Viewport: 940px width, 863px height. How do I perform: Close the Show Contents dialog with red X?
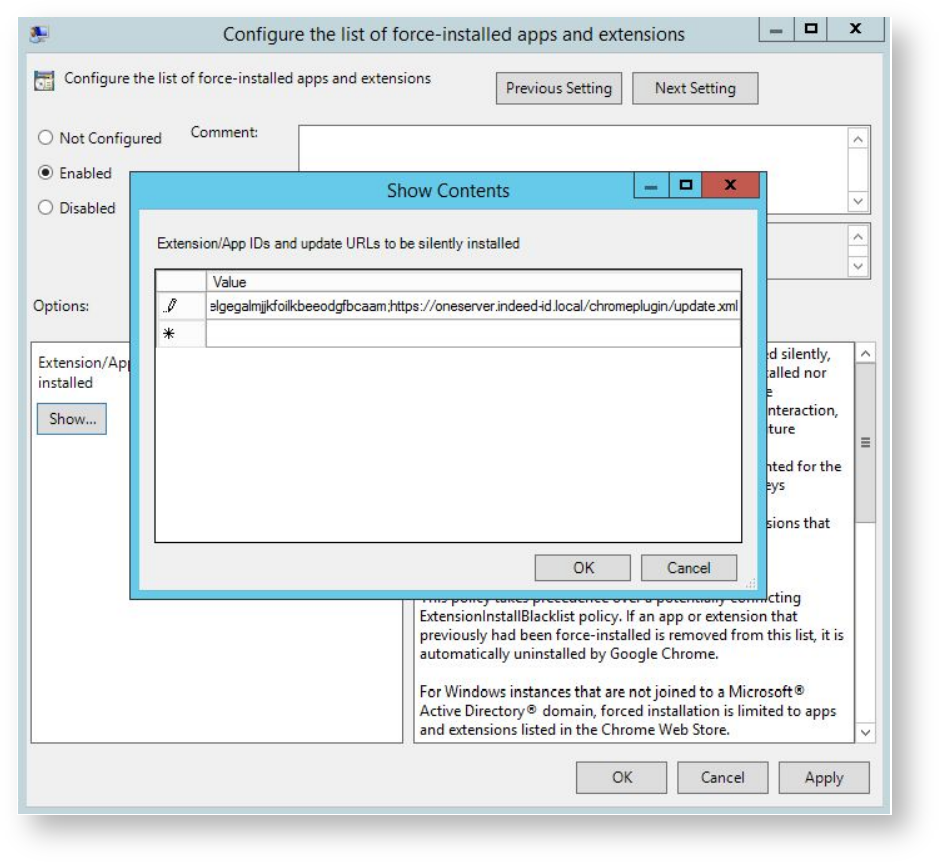(x=730, y=186)
